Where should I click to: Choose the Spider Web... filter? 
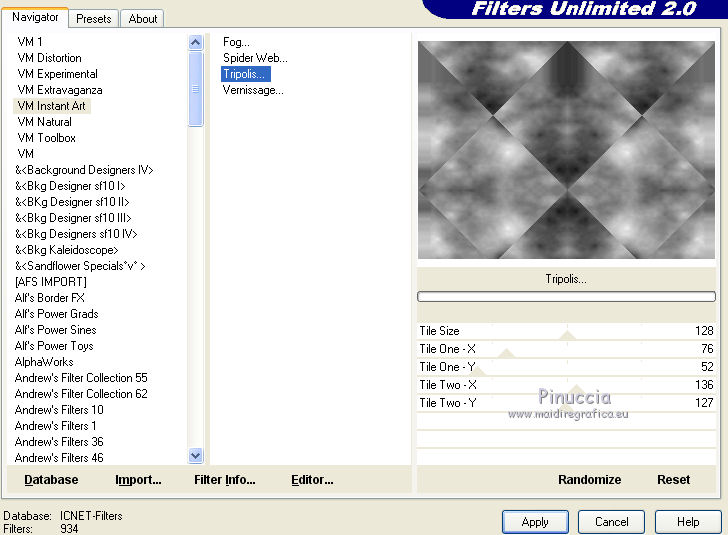click(x=255, y=58)
